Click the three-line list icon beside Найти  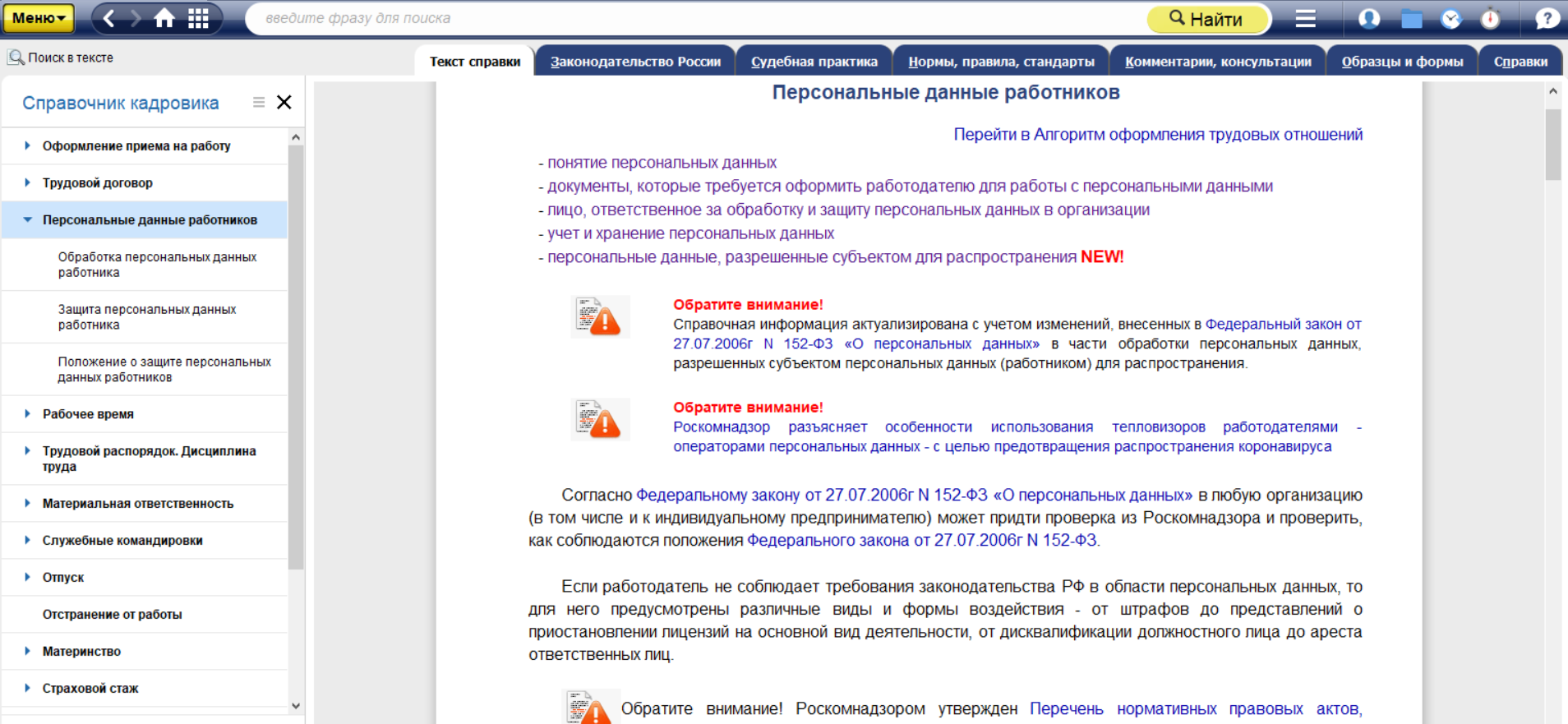pos(1306,18)
